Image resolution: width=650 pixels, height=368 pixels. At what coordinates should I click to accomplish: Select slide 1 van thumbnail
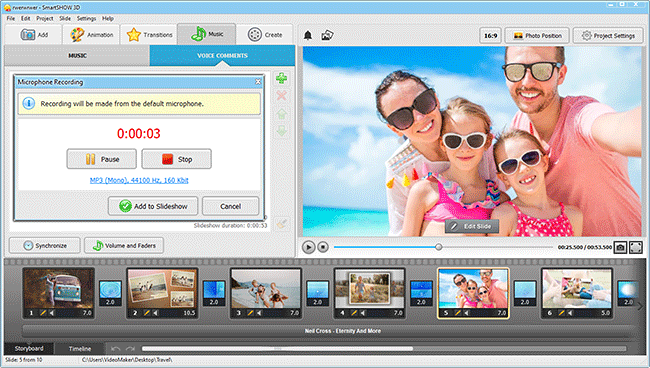point(58,293)
